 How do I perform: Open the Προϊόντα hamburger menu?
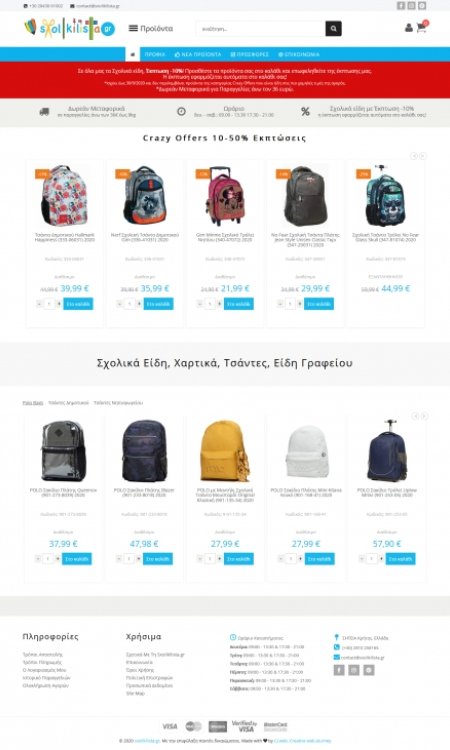pyautogui.click(x=151, y=28)
